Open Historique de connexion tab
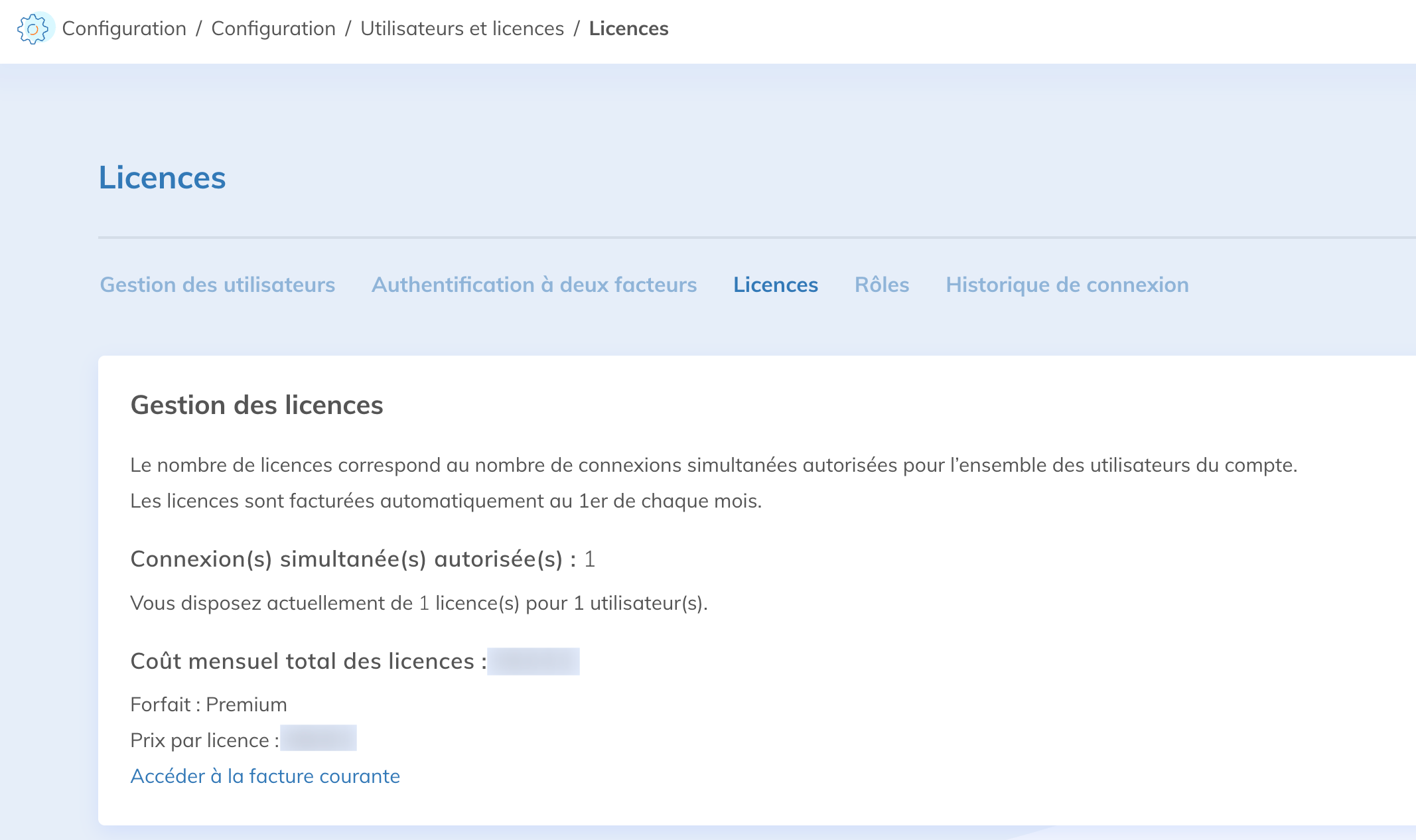Screen dimensions: 1416x840 pos(1066,285)
